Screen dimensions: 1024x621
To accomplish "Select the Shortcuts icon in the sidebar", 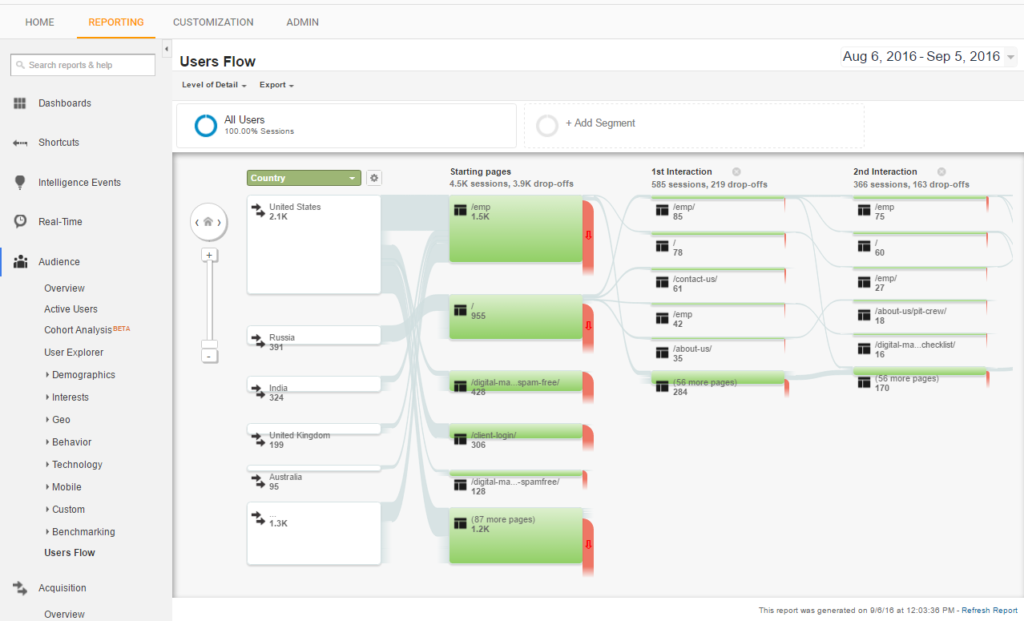I will (x=22, y=143).
